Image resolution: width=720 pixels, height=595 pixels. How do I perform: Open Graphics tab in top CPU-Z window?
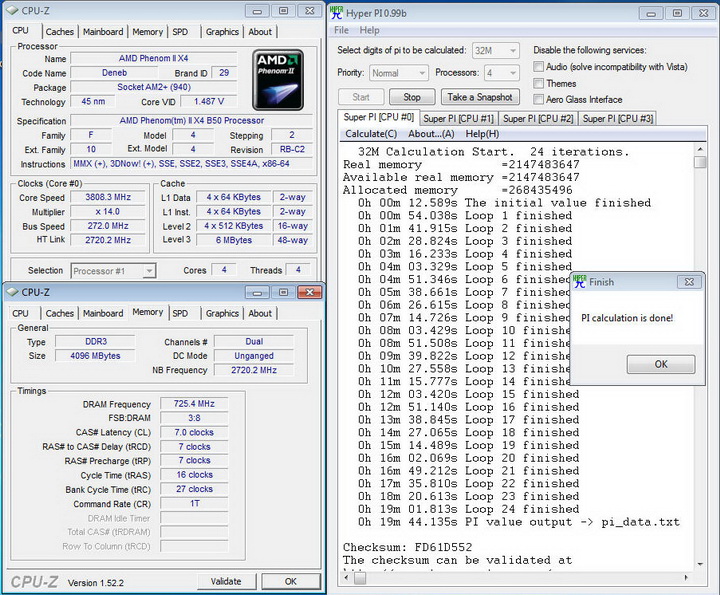click(x=222, y=32)
